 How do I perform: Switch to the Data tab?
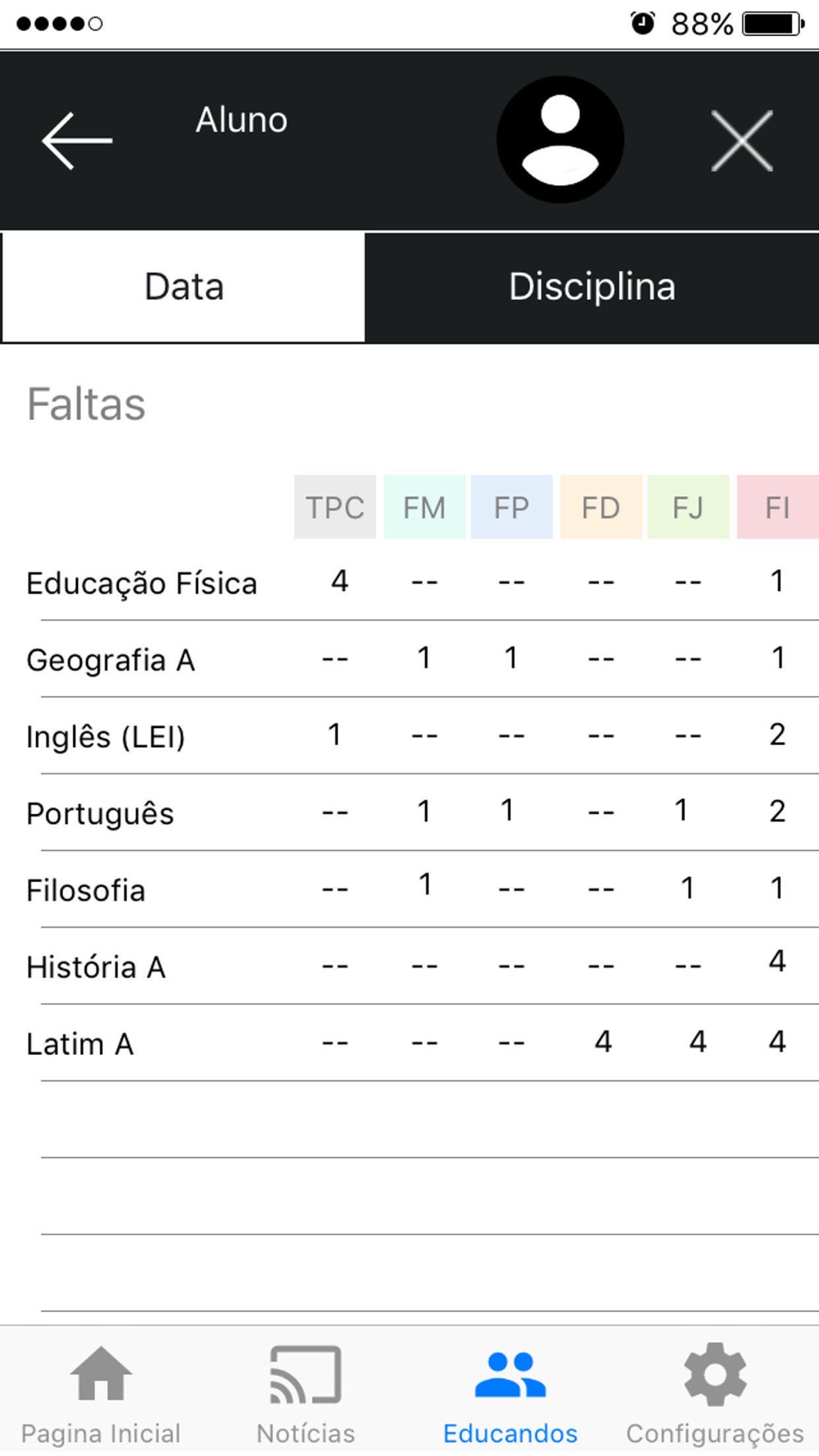coord(183,287)
